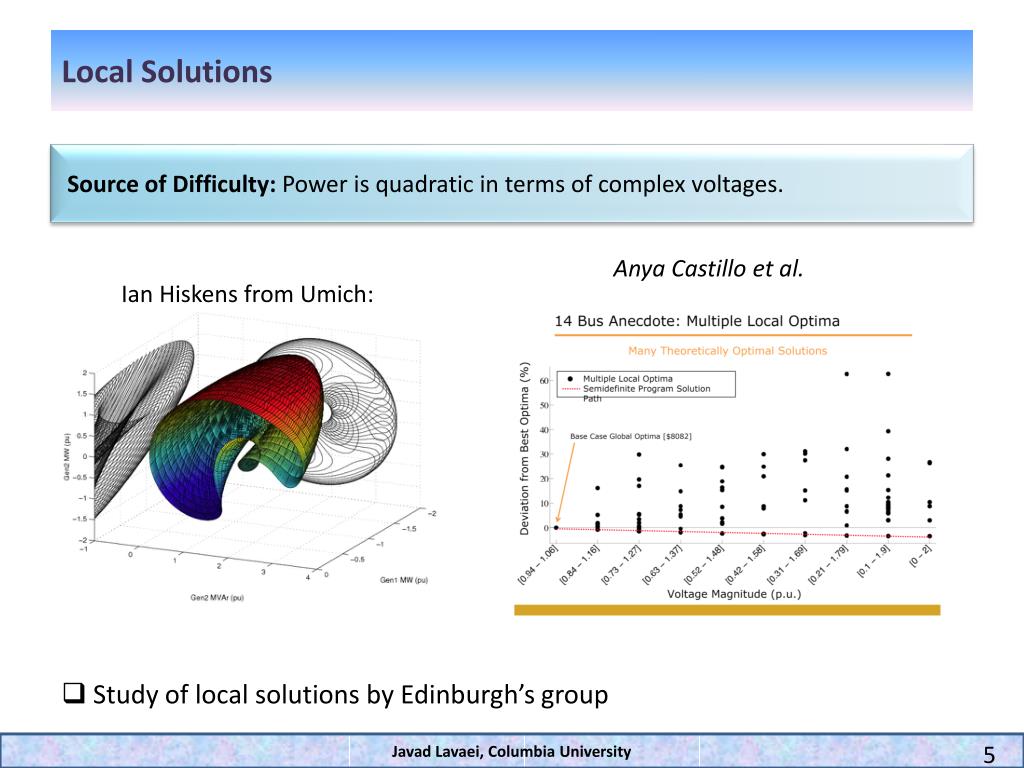This screenshot has height=768, width=1024.
Task: Click the '[0 – 2]' x-axis tick label
Action: [x=921, y=556]
